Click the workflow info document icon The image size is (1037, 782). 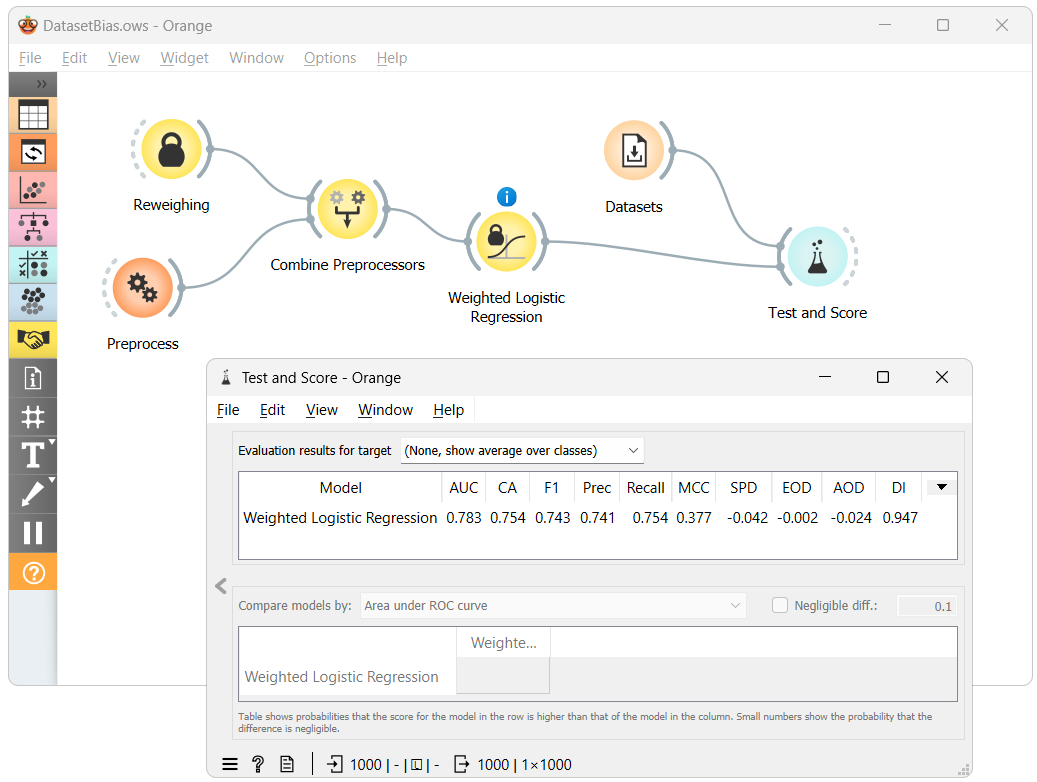(x=33, y=378)
